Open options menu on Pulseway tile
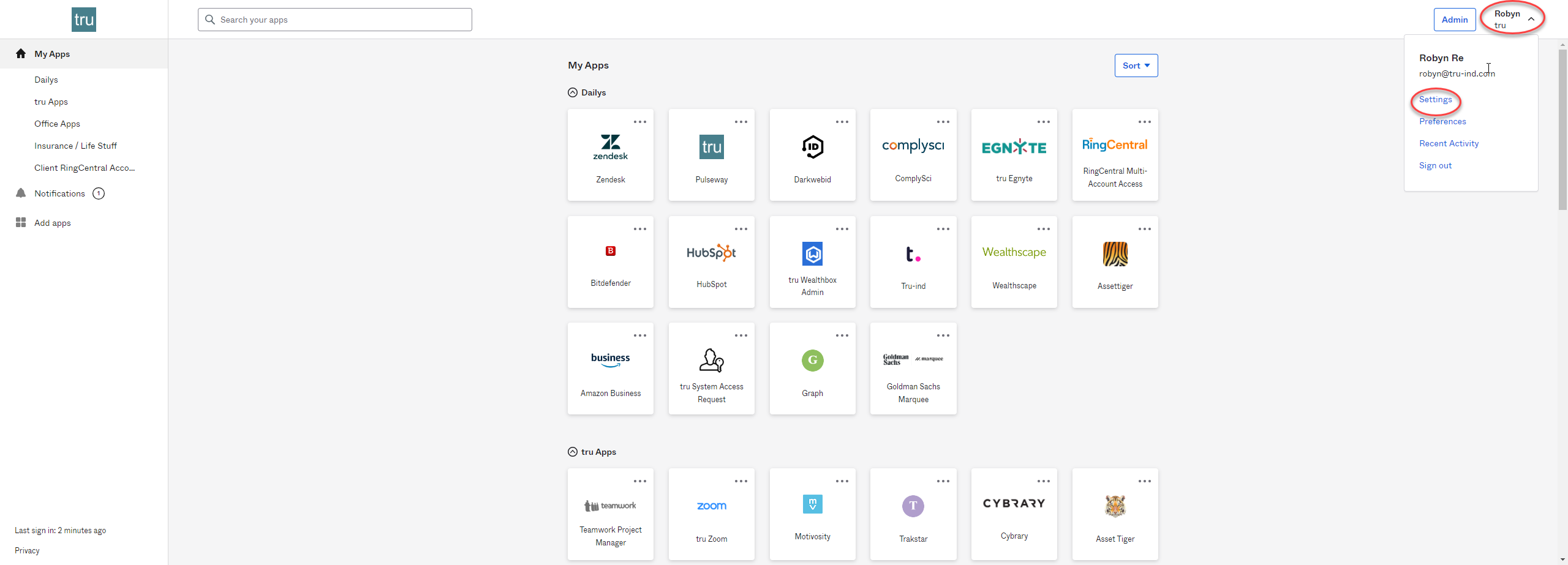The image size is (1568, 565). (741, 122)
